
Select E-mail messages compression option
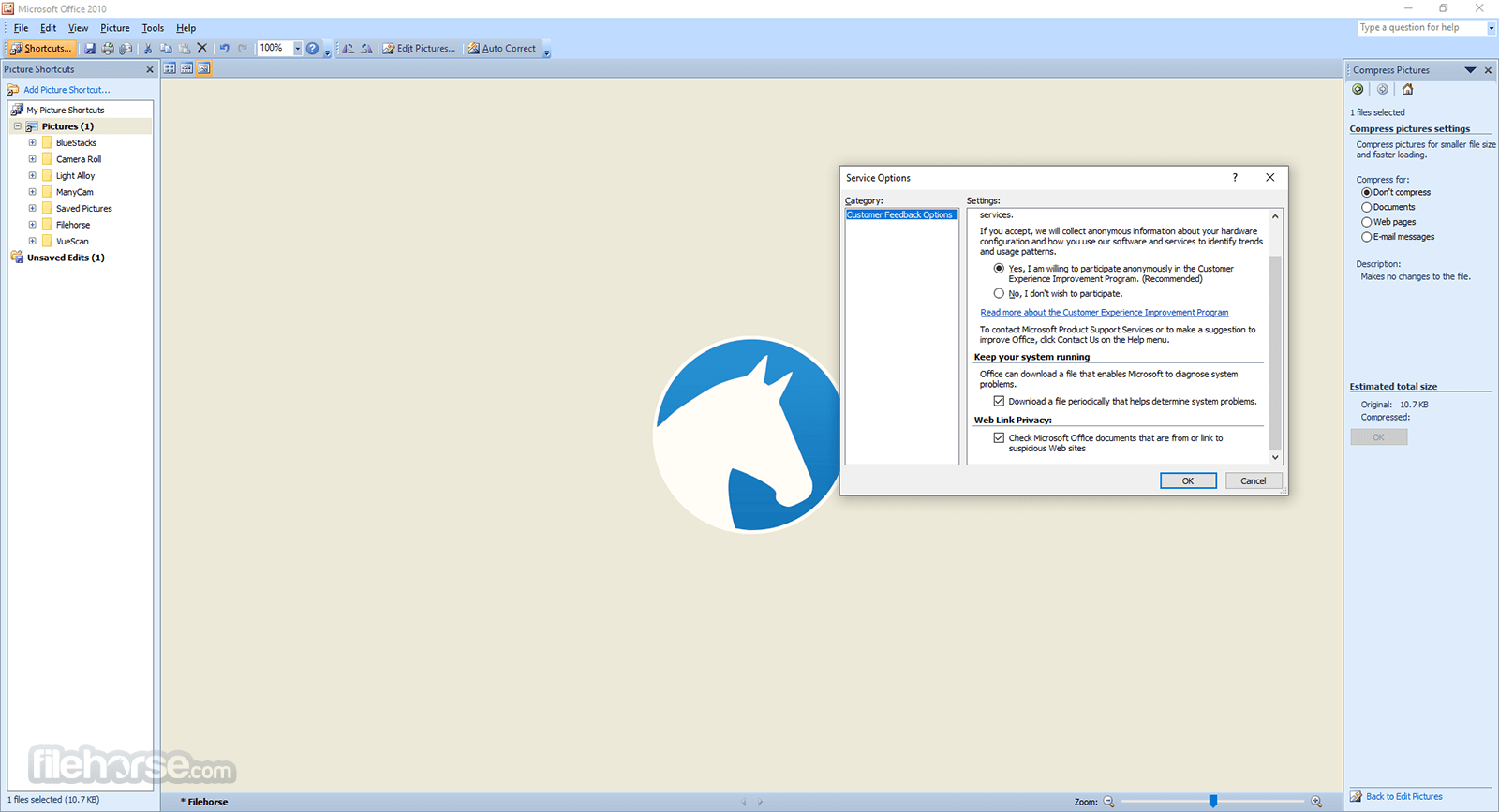tap(1367, 238)
